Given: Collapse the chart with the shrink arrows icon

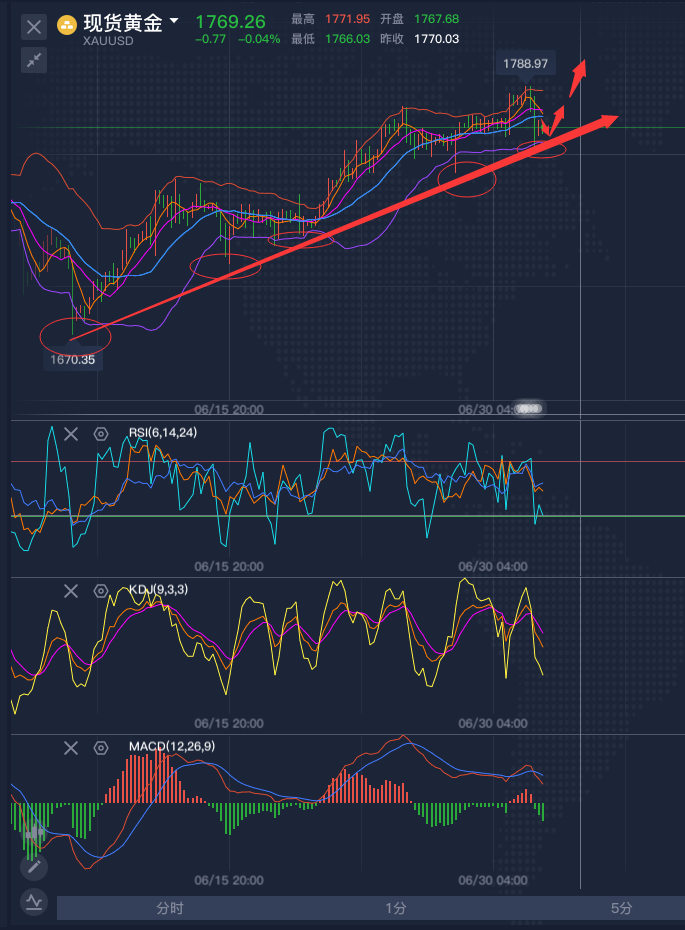Looking at the screenshot, I should point(35,61).
